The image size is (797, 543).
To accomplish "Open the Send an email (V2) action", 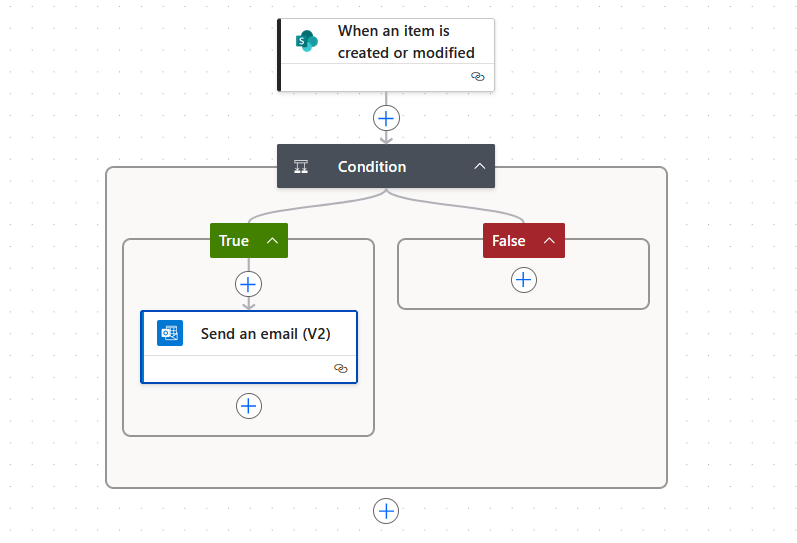I will 249,347.
